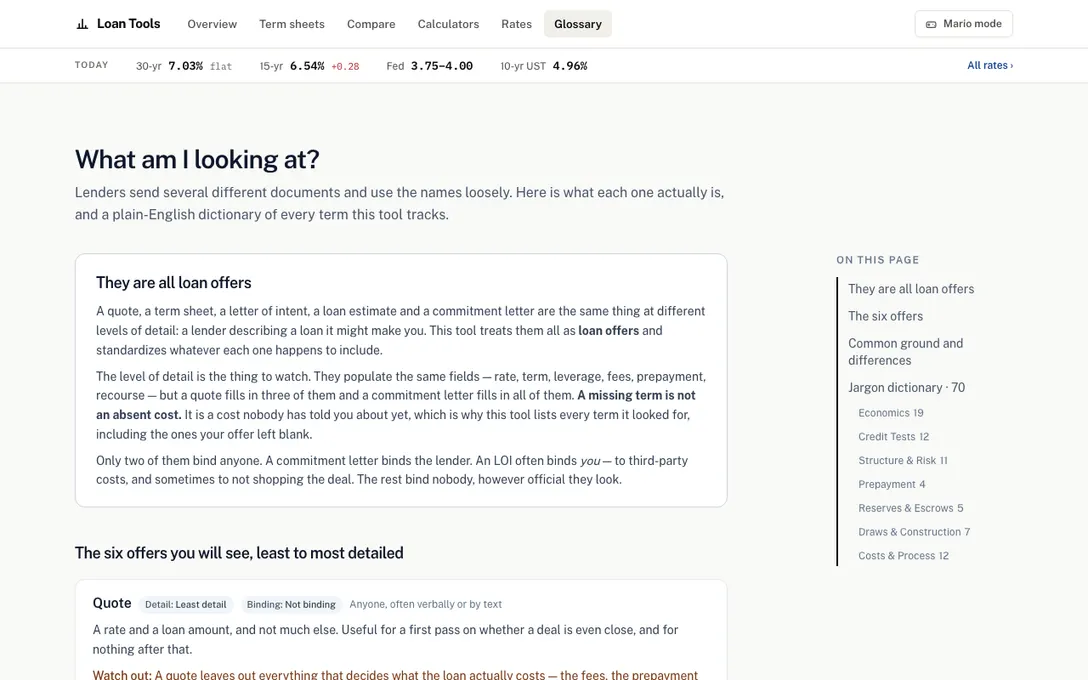Click 'Anyone, often verbally or by text' note
This screenshot has width=1088, height=680.
coord(425,604)
